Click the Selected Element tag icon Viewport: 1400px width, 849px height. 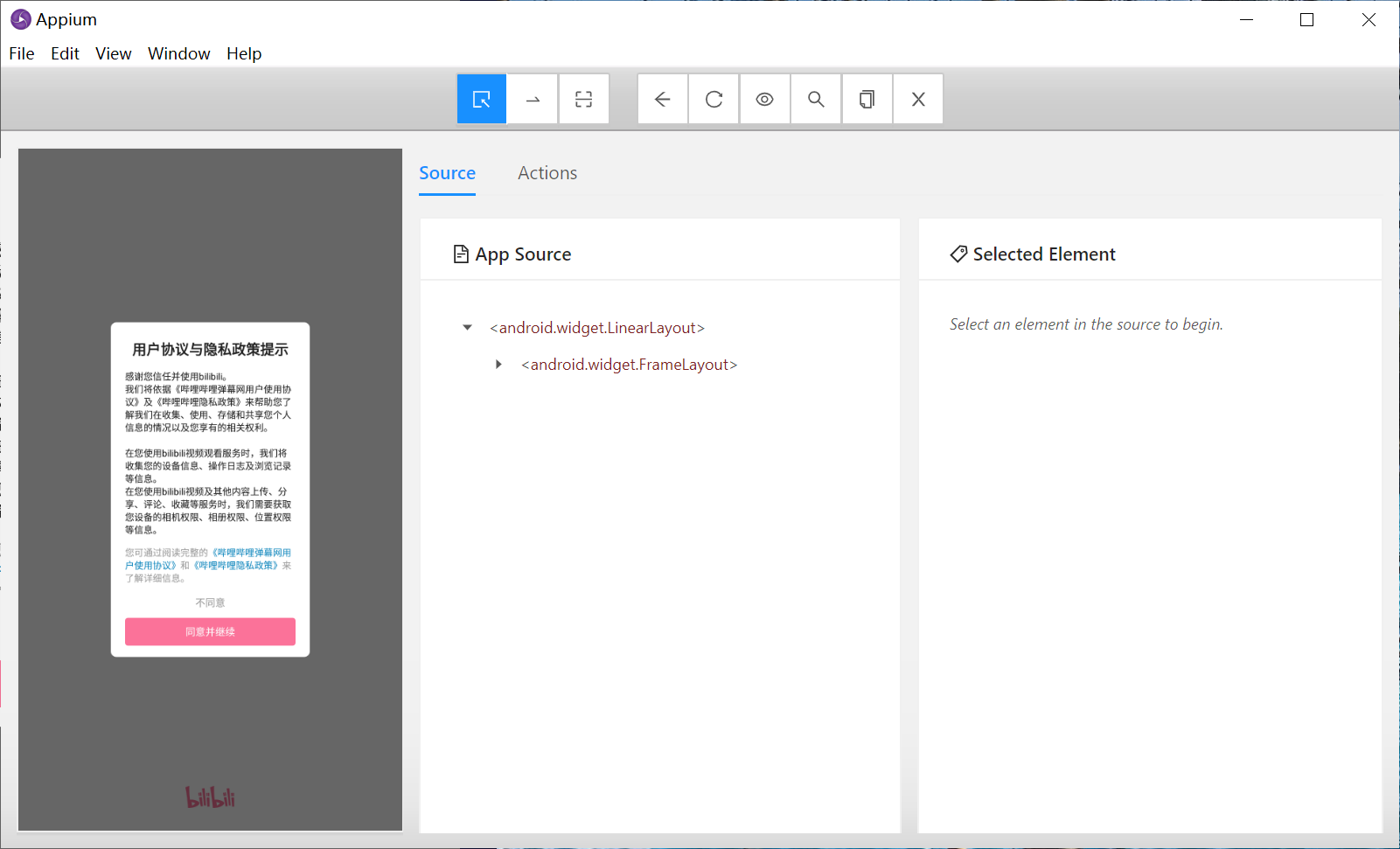958,254
